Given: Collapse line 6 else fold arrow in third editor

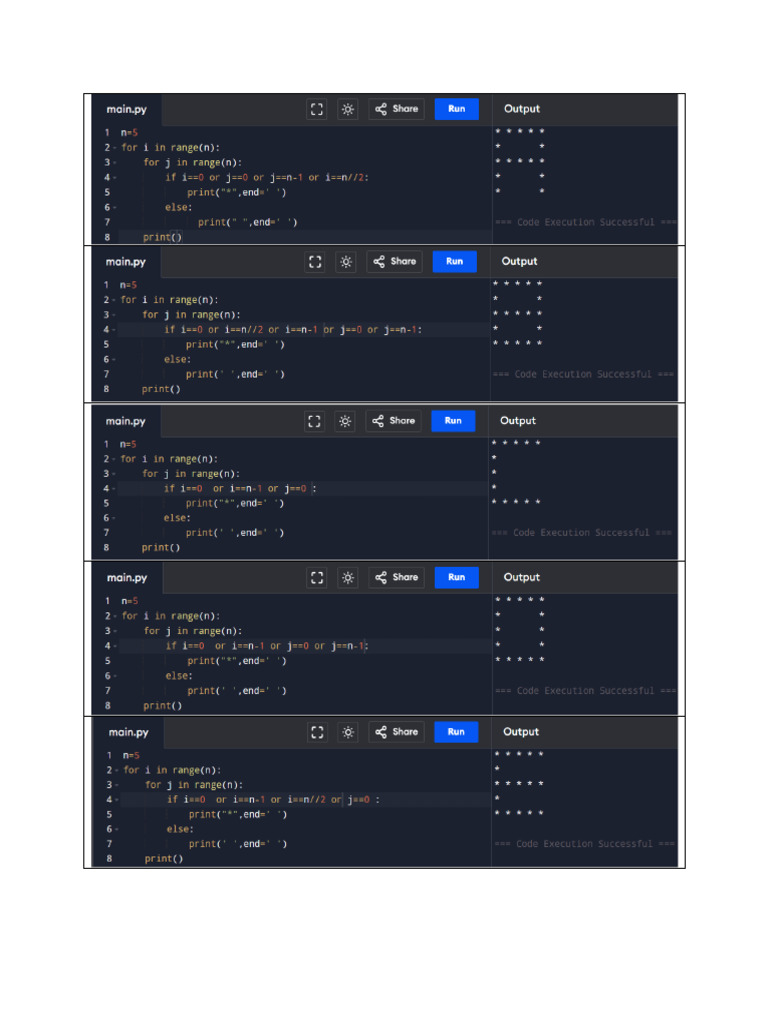Looking at the screenshot, I should coord(114,519).
